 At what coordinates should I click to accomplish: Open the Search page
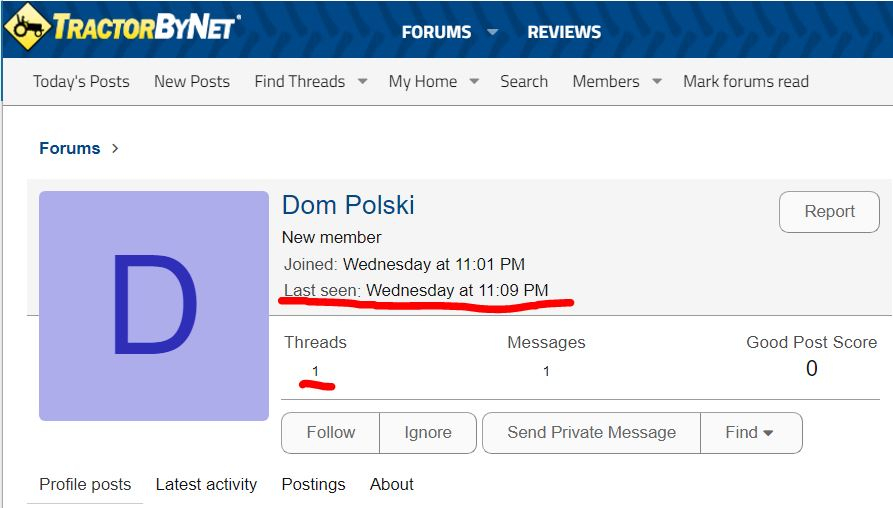coord(524,81)
